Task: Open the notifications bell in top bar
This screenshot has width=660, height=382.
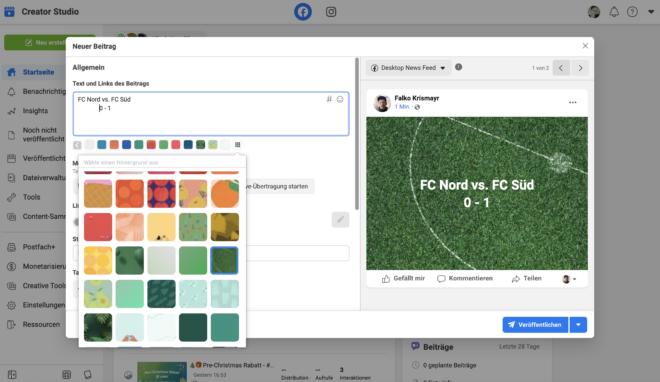Action: [x=614, y=12]
